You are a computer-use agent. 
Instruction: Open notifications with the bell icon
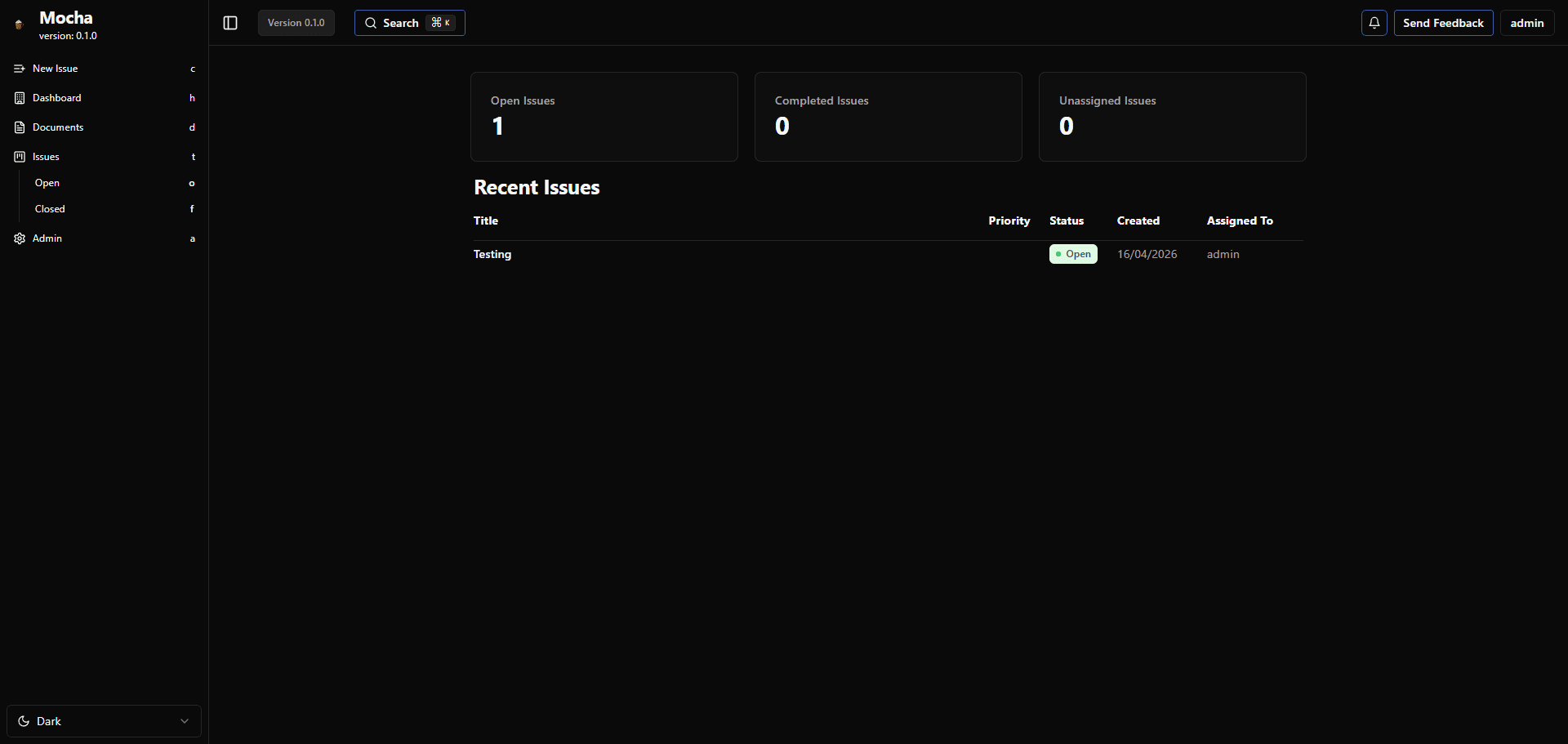tap(1374, 23)
